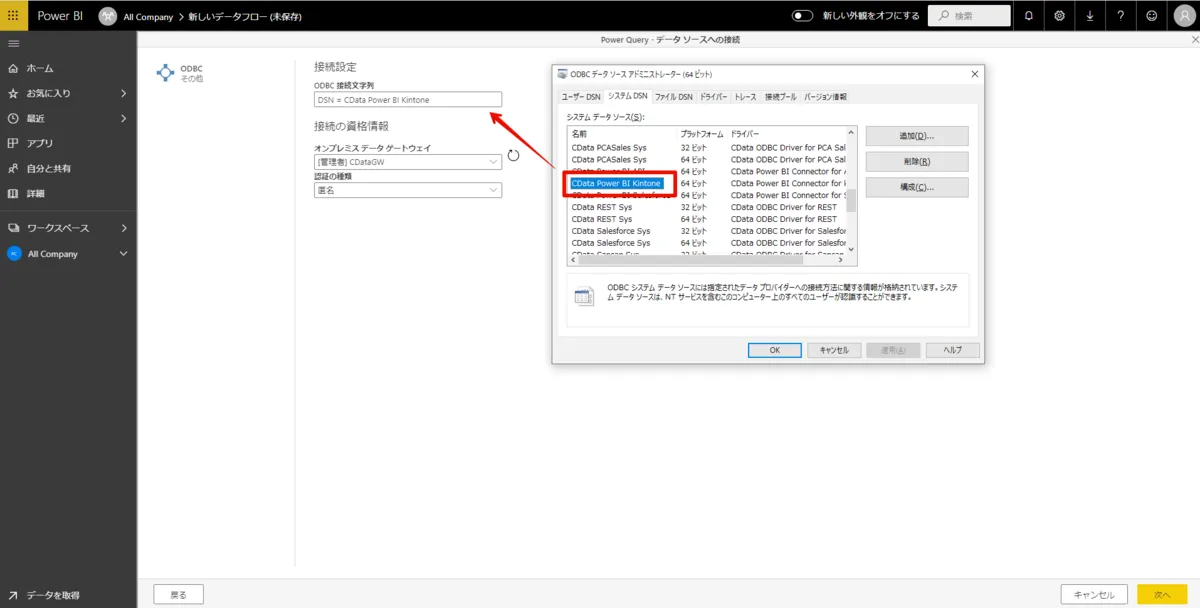1200x608 pixels.
Task: Open the オンプレミスデータゲートウェイ dropdown
Action: pos(406,161)
